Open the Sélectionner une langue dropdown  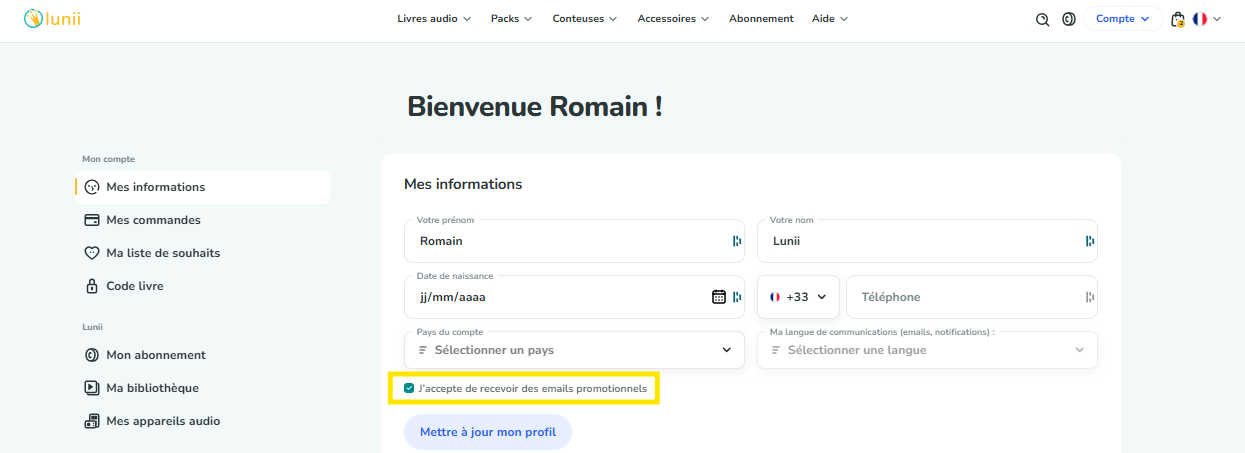pyautogui.click(x=927, y=350)
